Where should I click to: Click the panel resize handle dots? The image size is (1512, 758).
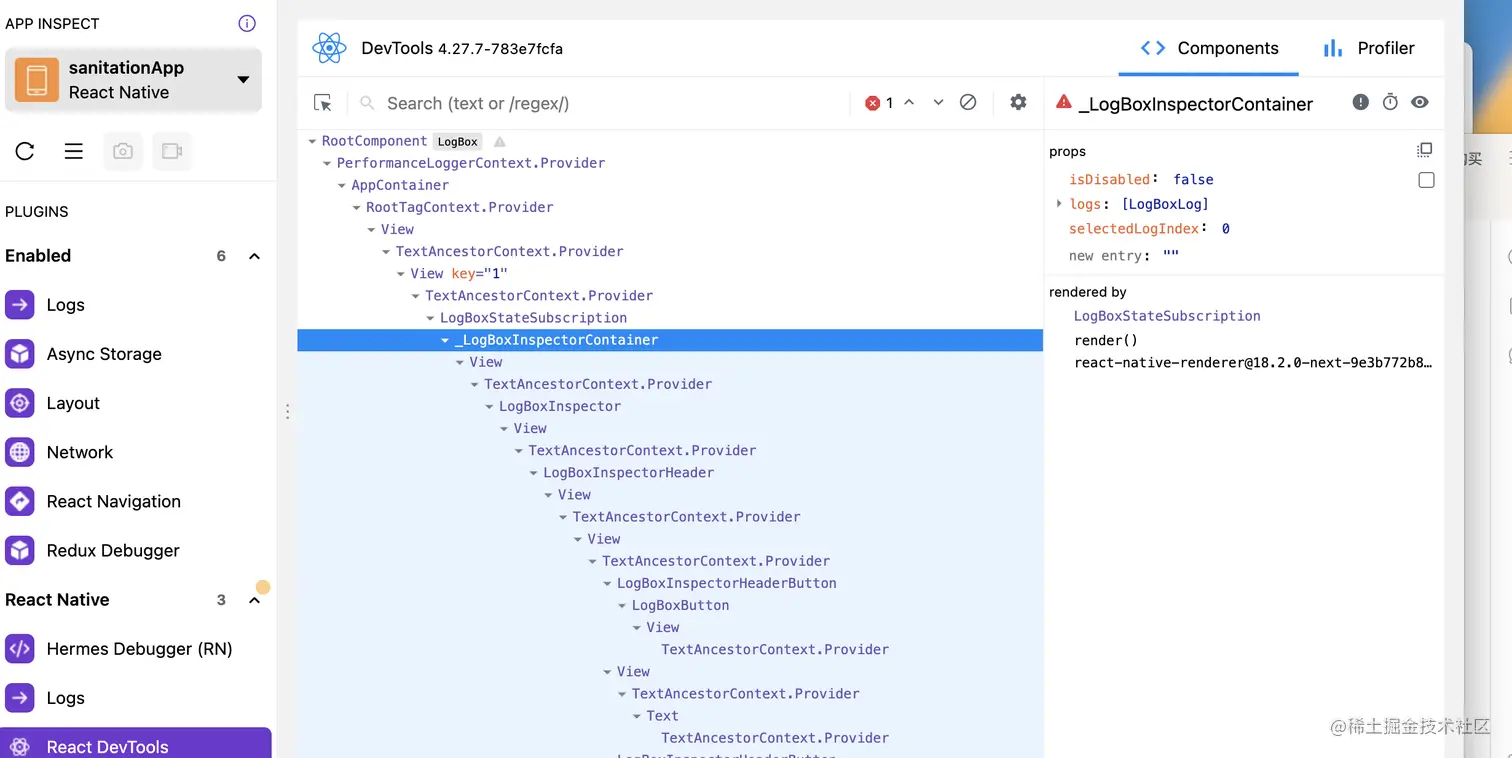click(288, 411)
